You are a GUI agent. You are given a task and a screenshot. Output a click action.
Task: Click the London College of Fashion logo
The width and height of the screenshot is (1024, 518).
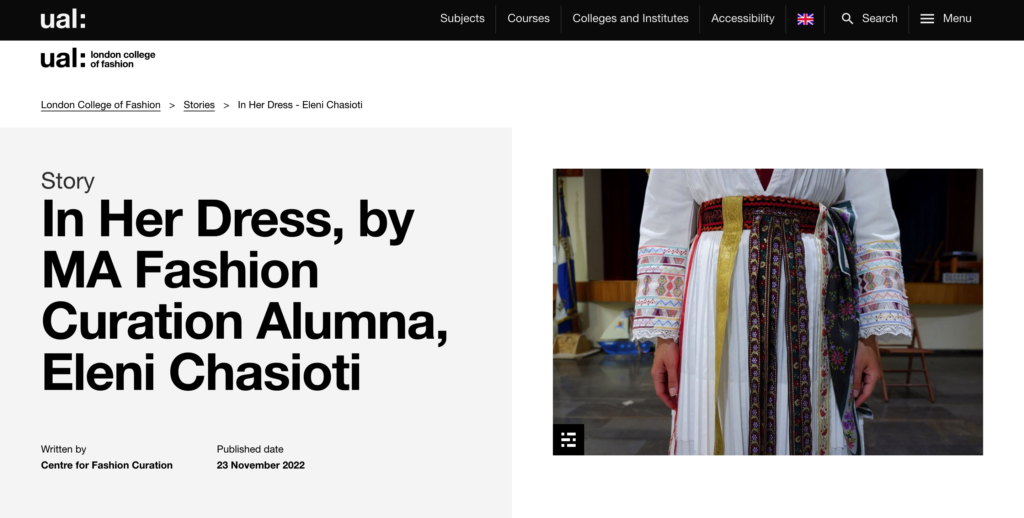(x=98, y=58)
